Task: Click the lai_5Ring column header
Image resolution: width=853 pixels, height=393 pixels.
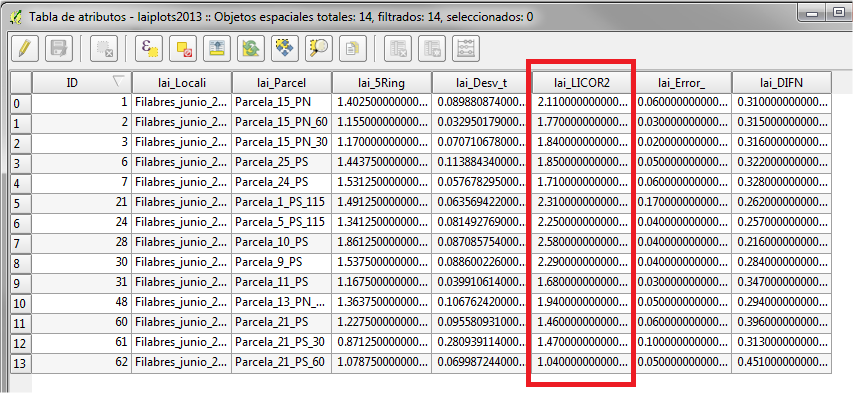Action: click(x=382, y=83)
